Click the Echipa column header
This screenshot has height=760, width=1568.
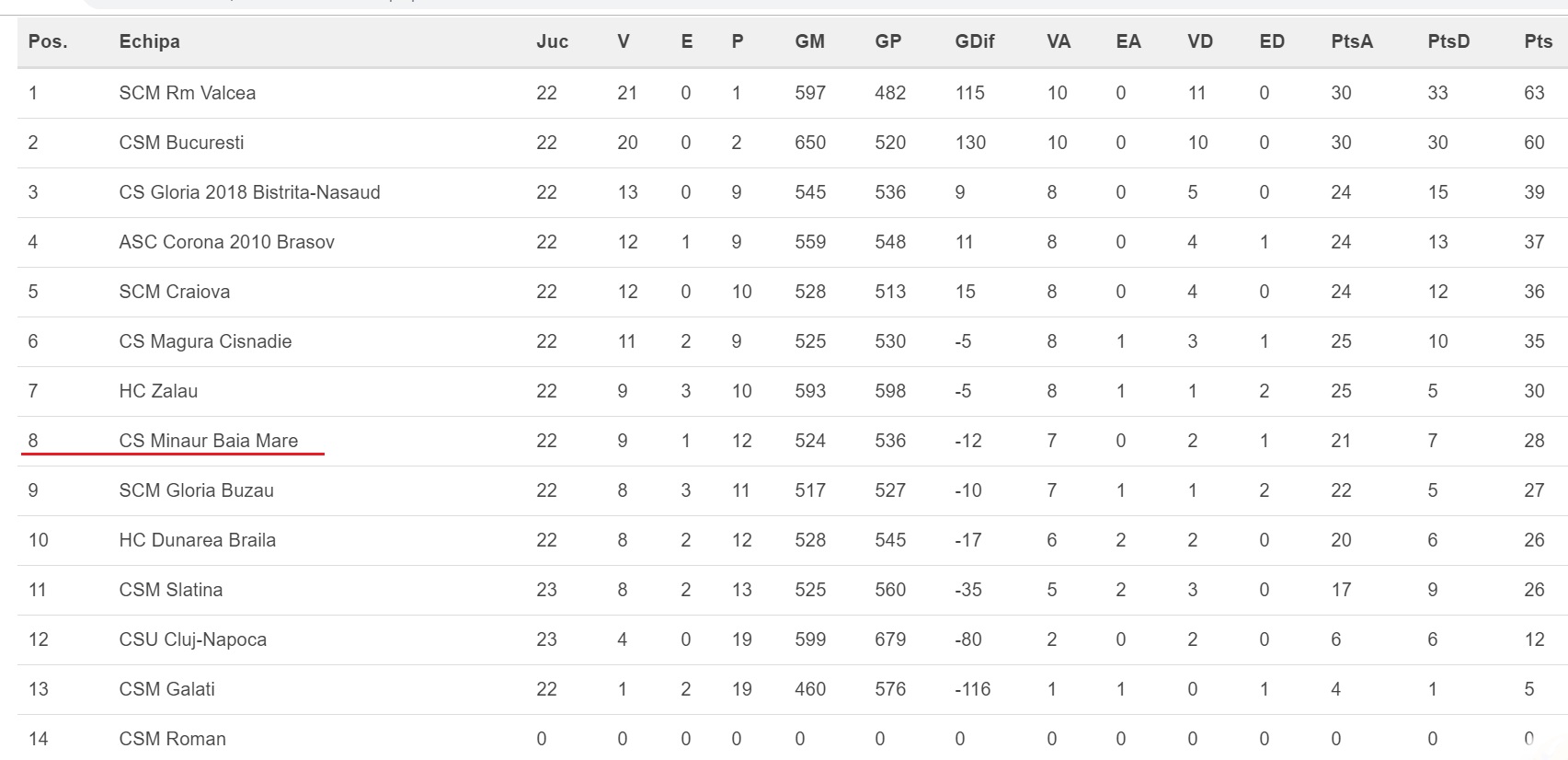(x=149, y=41)
